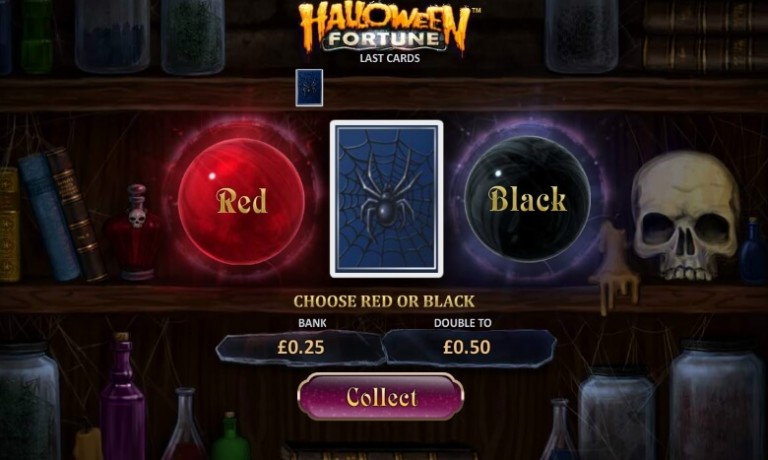Viewport: 768px width, 460px height.
Task: Click the stacked books at top right
Action: pos(705,35)
